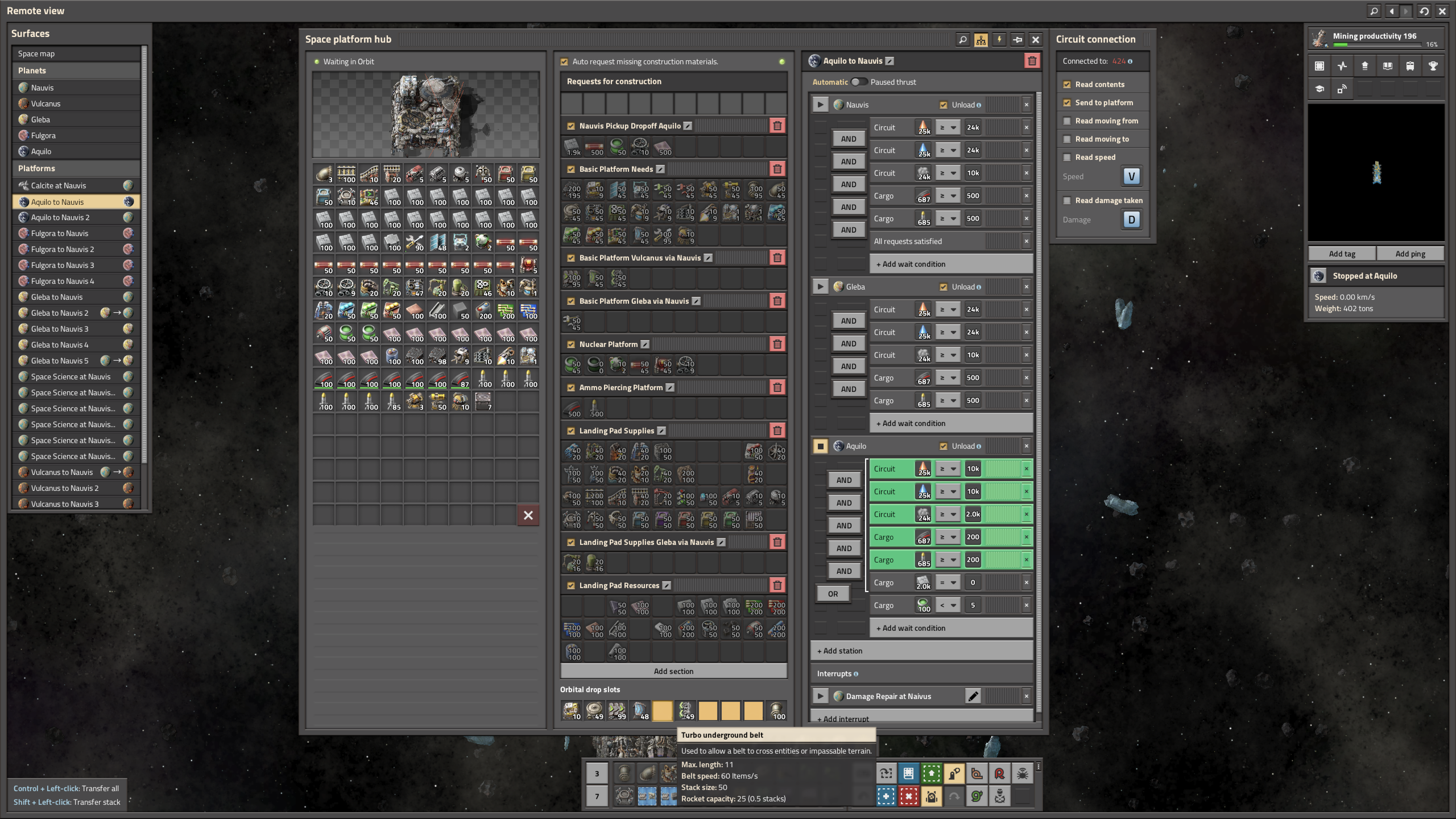
Task: Click the red X trash slot in hub inventory
Action: tap(528, 516)
